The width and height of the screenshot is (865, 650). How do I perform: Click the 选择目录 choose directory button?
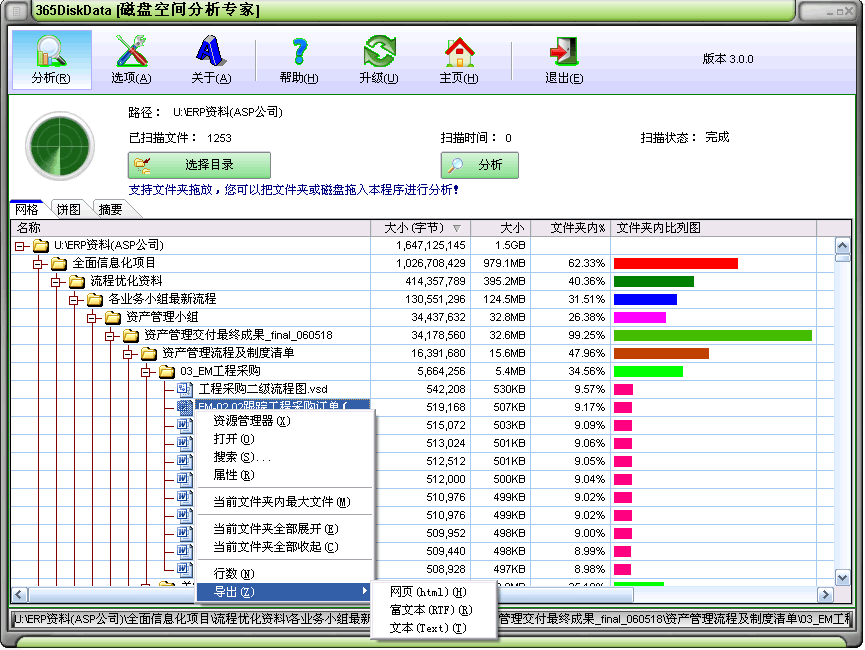(x=199, y=165)
